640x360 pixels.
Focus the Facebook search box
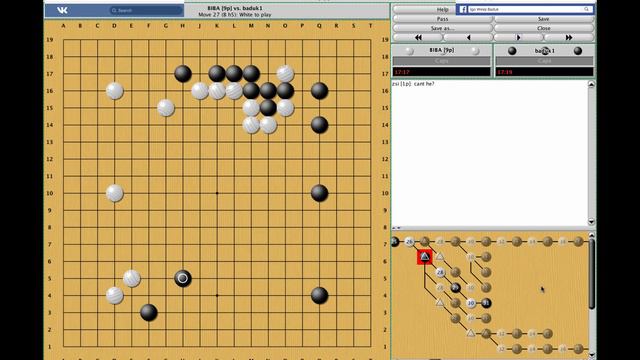[529, 9]
